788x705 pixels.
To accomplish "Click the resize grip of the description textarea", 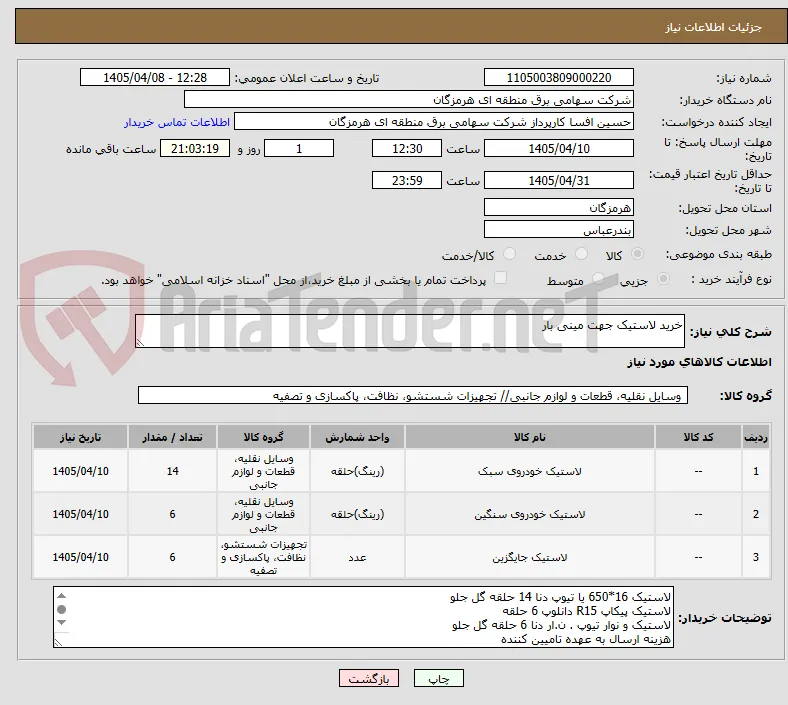I will tap(140, 343).
